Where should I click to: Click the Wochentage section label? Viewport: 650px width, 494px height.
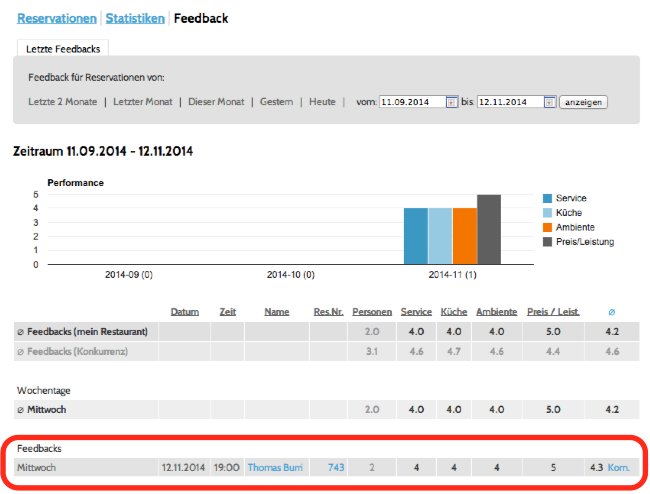pos(44,390)
